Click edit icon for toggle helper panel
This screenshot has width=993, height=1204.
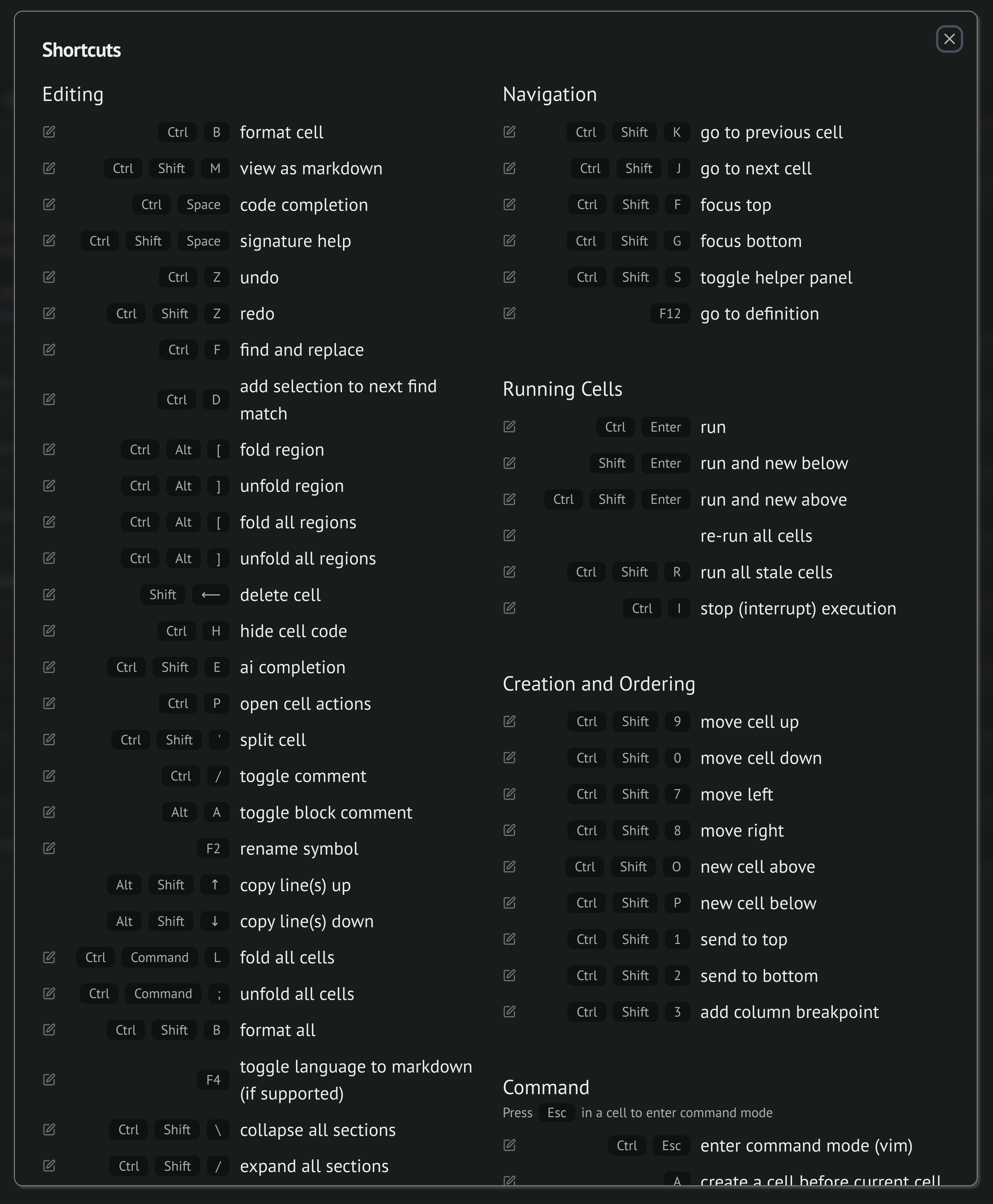(510, 277)
